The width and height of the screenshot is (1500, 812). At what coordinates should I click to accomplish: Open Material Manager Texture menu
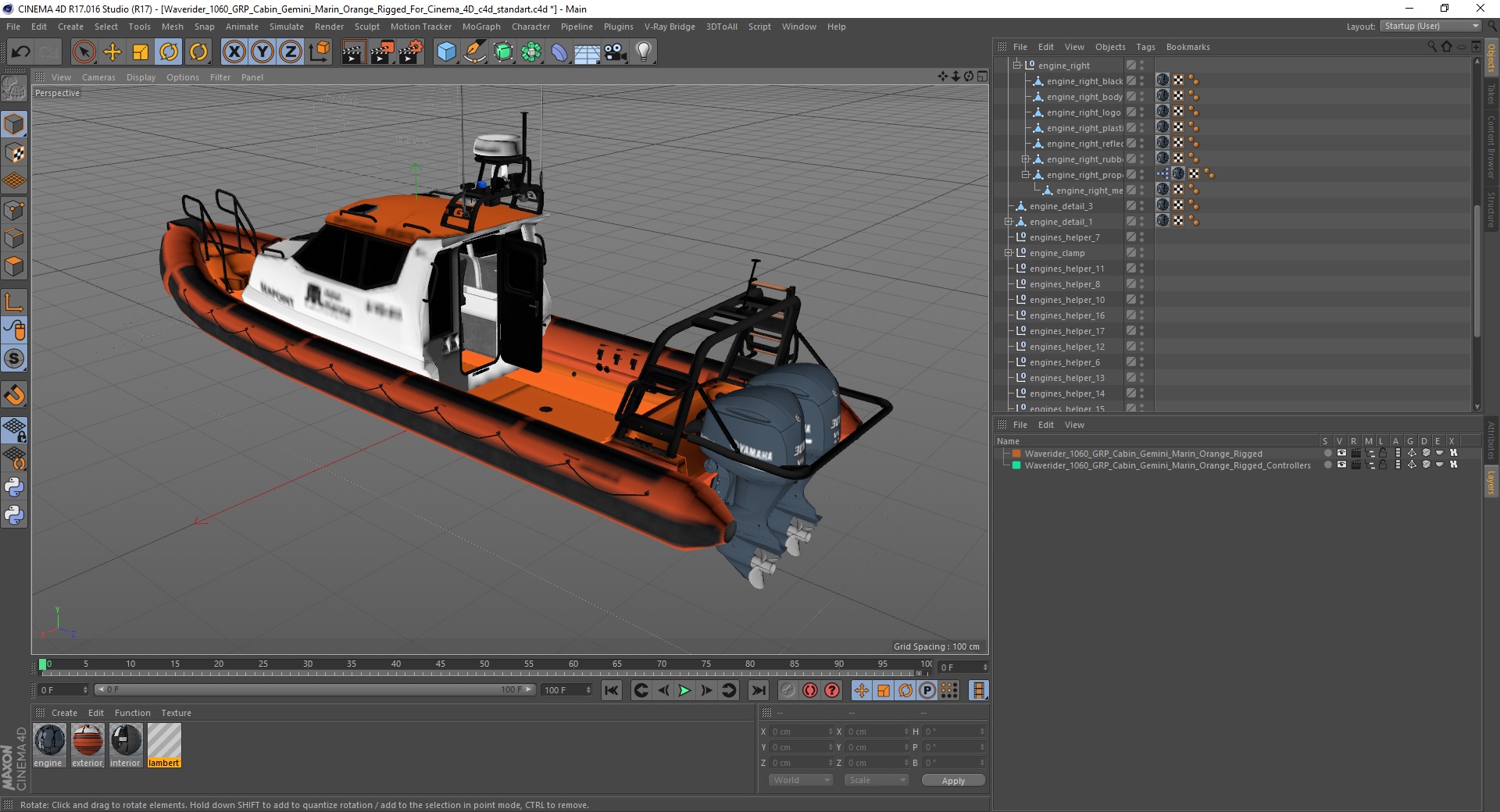tap(176, 713)
